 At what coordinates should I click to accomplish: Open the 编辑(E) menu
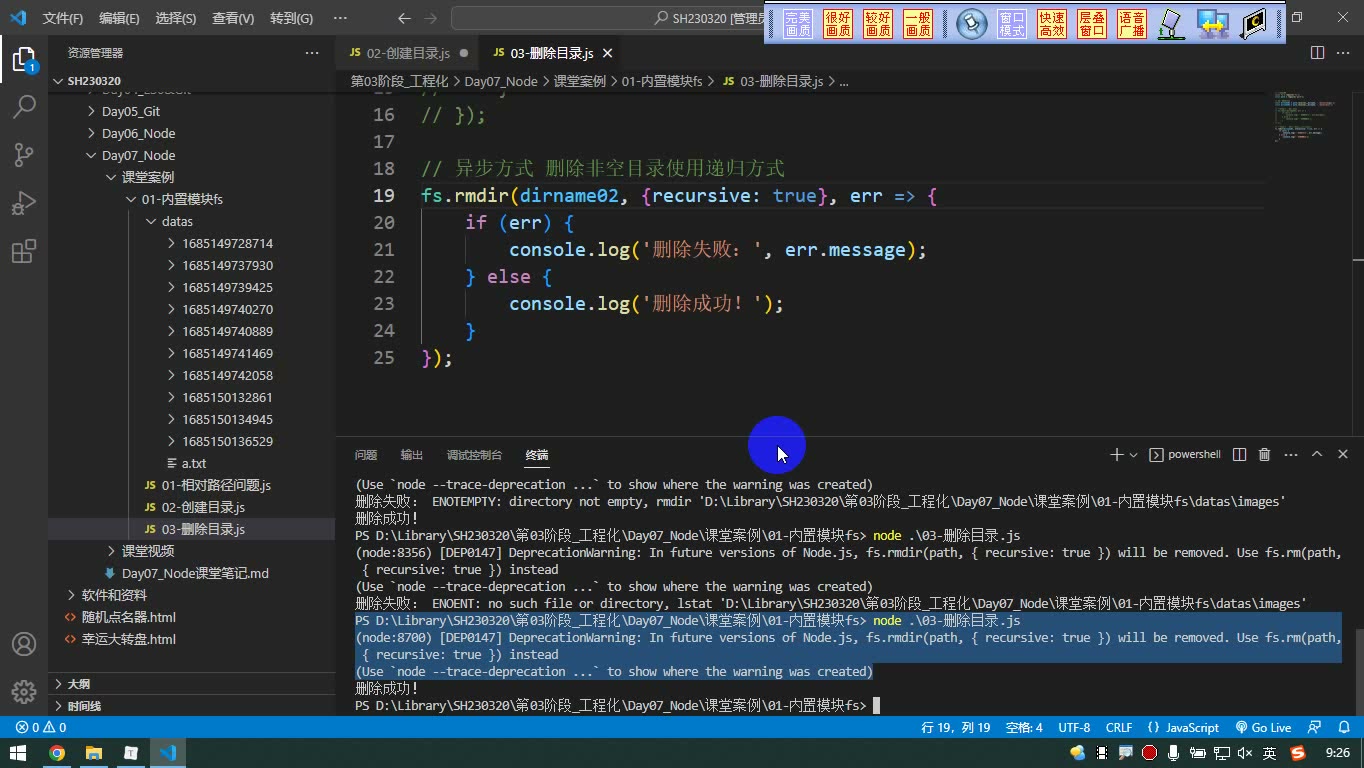tap(119, 18)
